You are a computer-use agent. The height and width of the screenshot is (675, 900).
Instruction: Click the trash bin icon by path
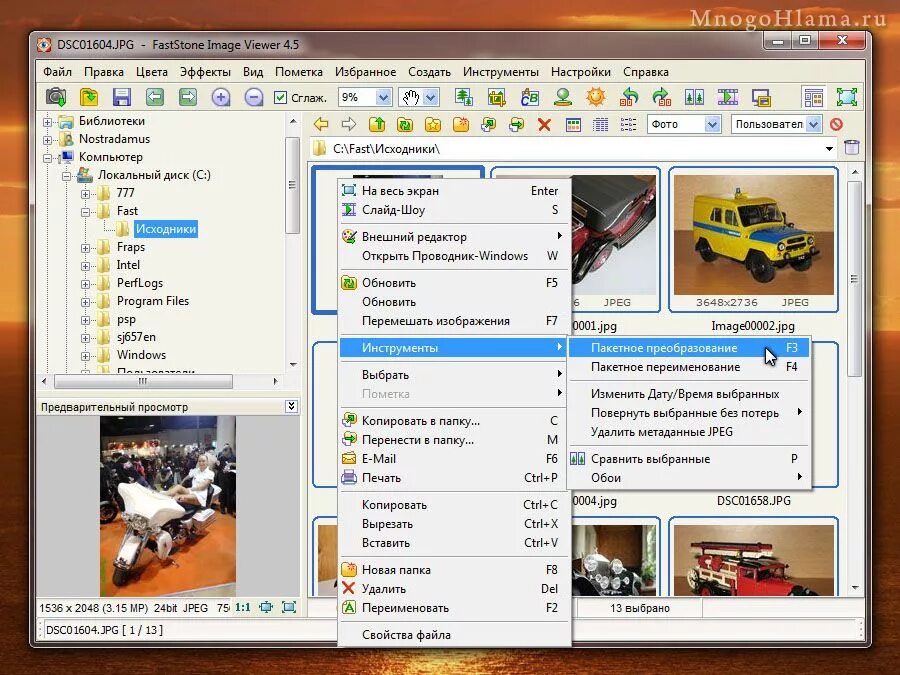852,148
